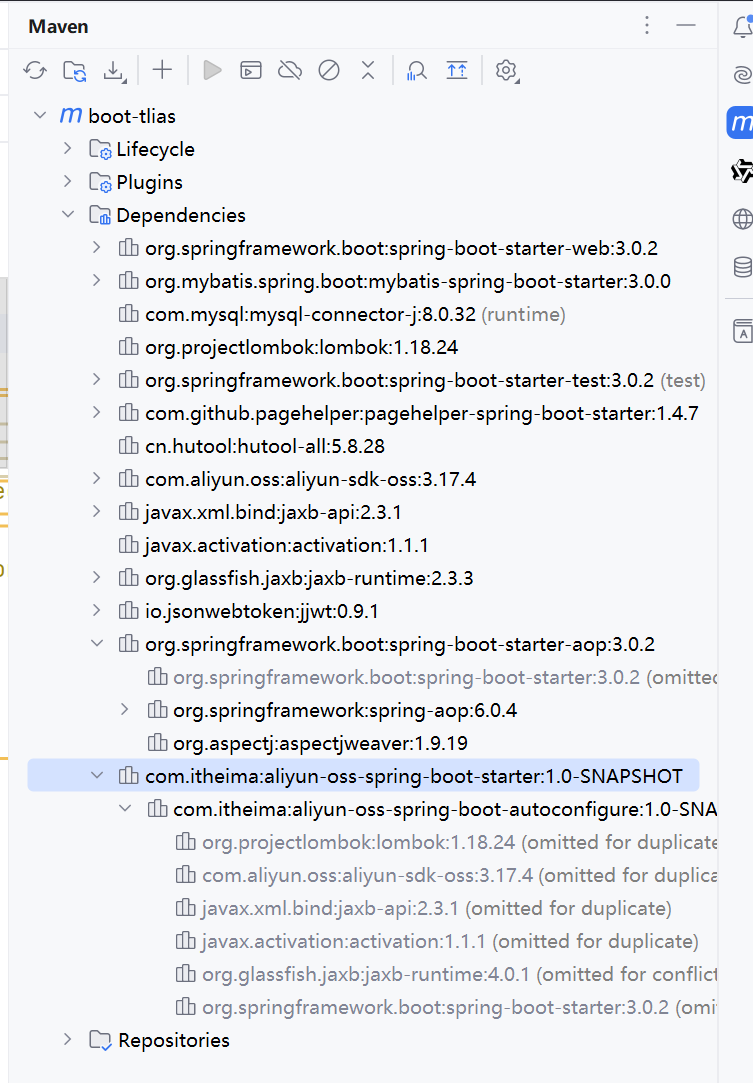This screenshot has height=1083, width=753.
Task: Collapse spring-boot-starter-aop:3.0.2 node
Action: (x=97, y=644)
